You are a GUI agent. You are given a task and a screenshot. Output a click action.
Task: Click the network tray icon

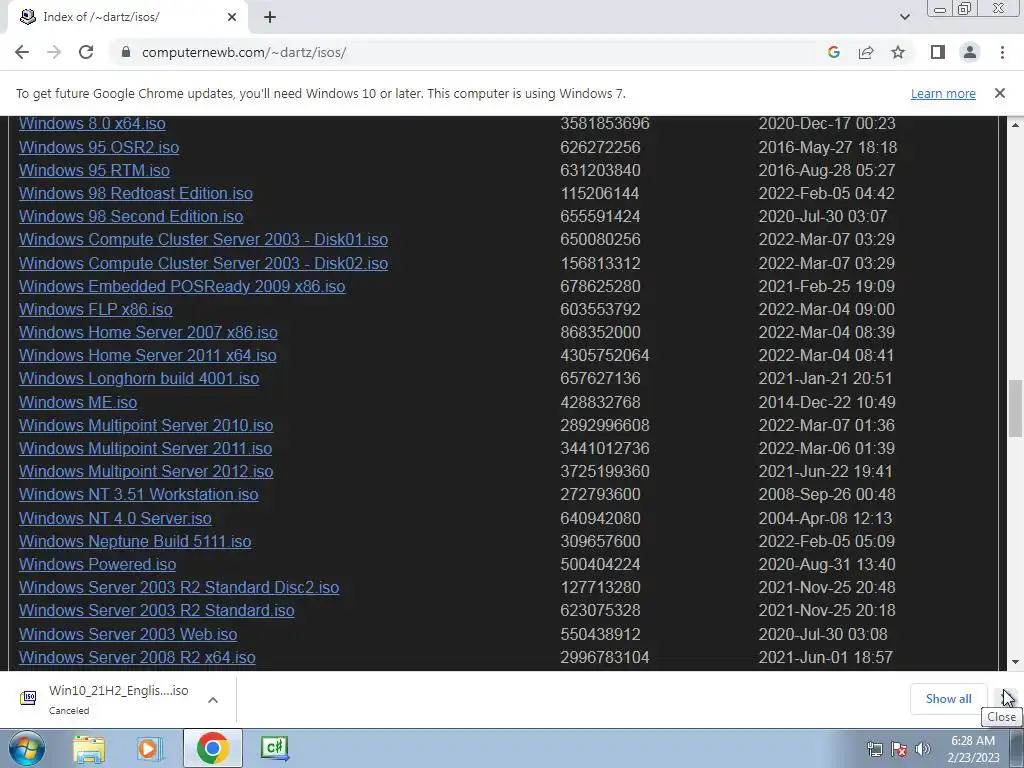point(874,749)
